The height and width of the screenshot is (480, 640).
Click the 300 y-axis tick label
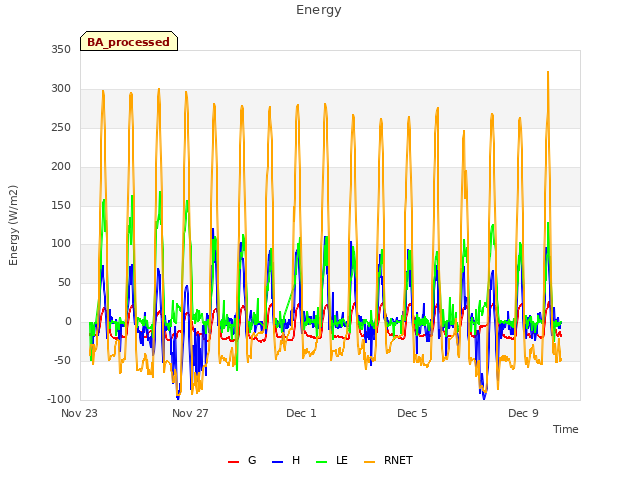[x=61, y=89]
